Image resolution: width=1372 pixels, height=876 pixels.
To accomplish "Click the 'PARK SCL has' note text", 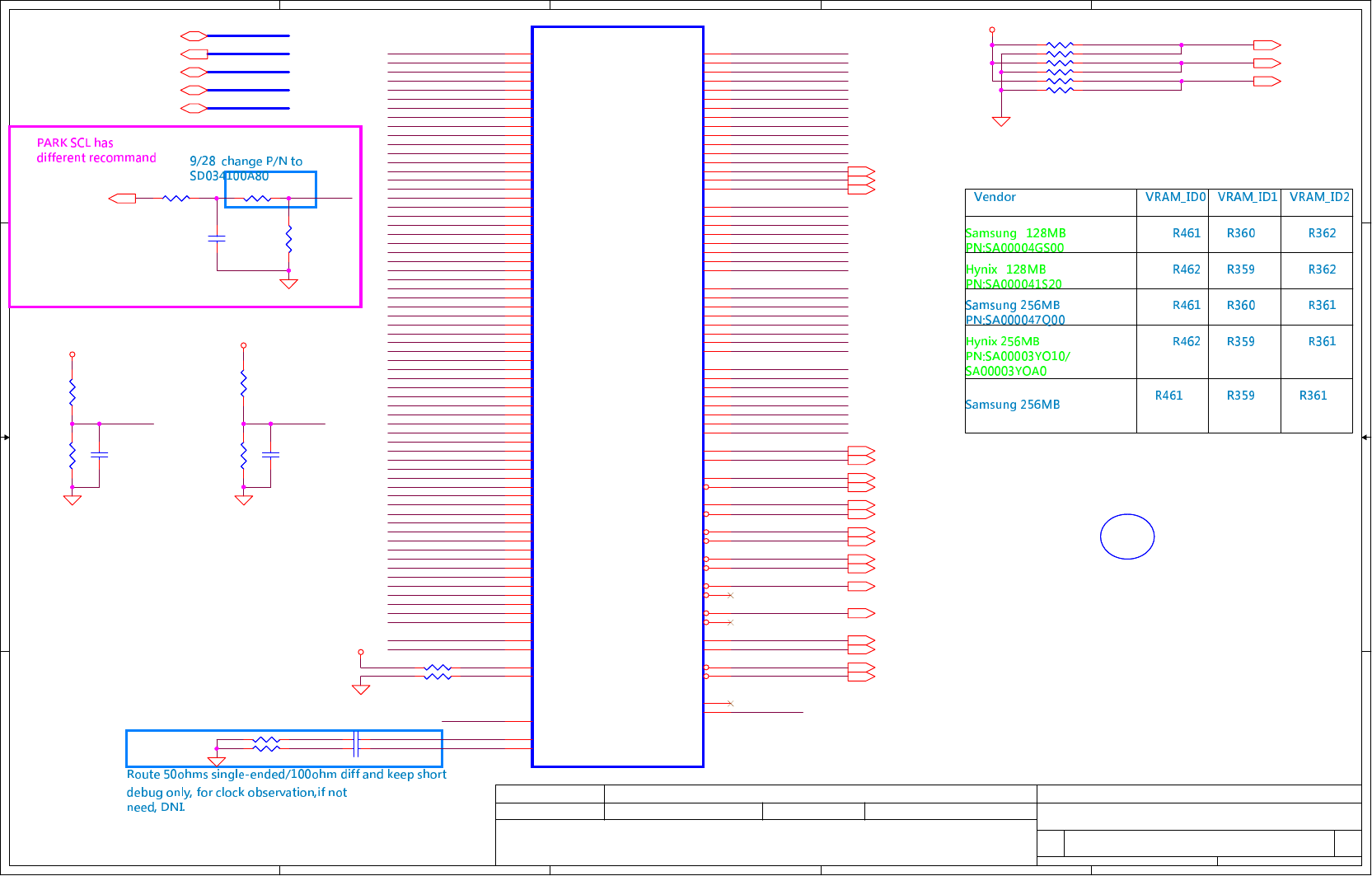I will 75,143.
